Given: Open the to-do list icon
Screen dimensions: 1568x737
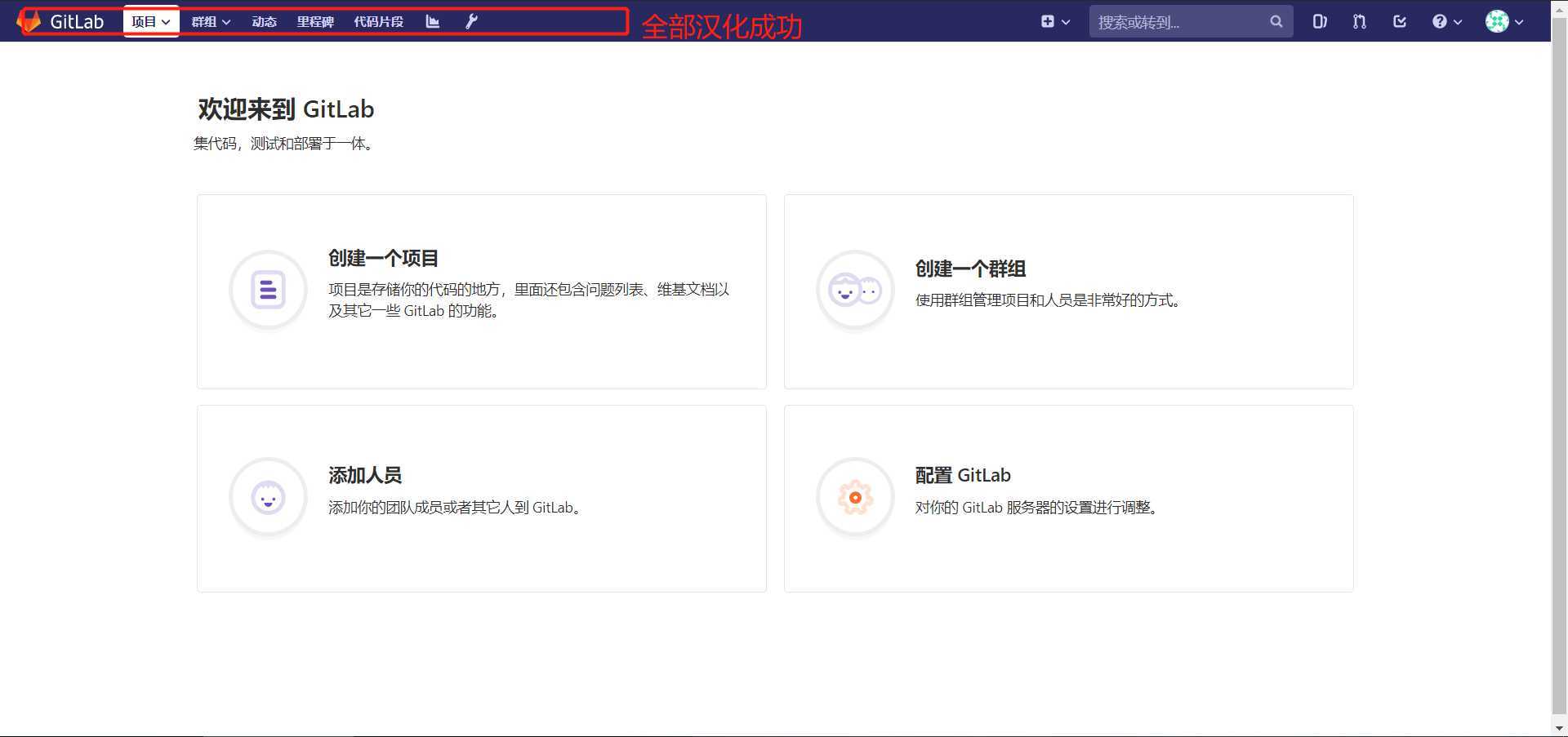Looking at the screenshot, I should coord(1400,22).
